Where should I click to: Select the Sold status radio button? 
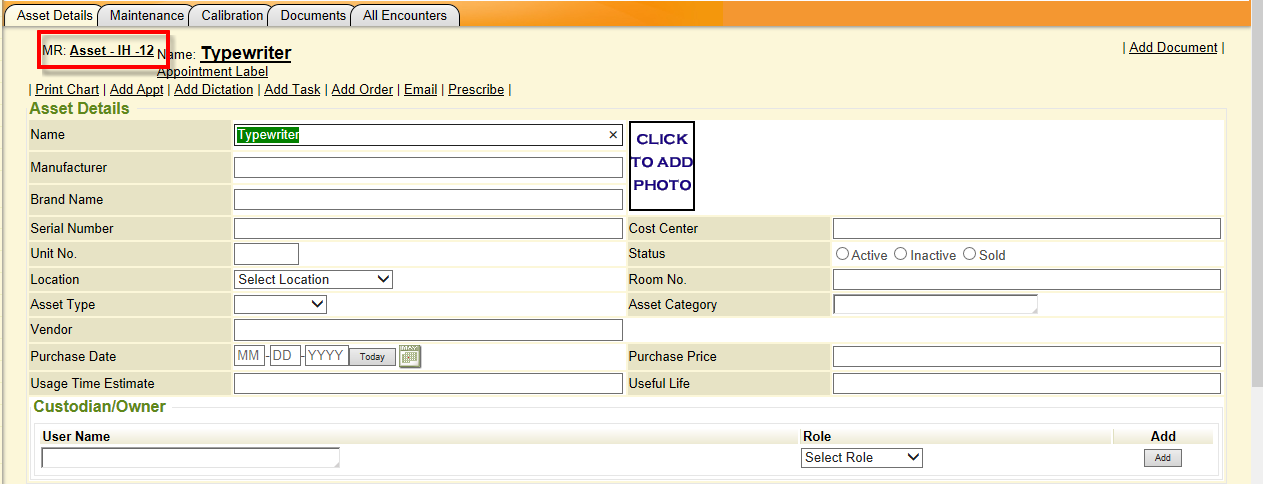pos(969,254)
